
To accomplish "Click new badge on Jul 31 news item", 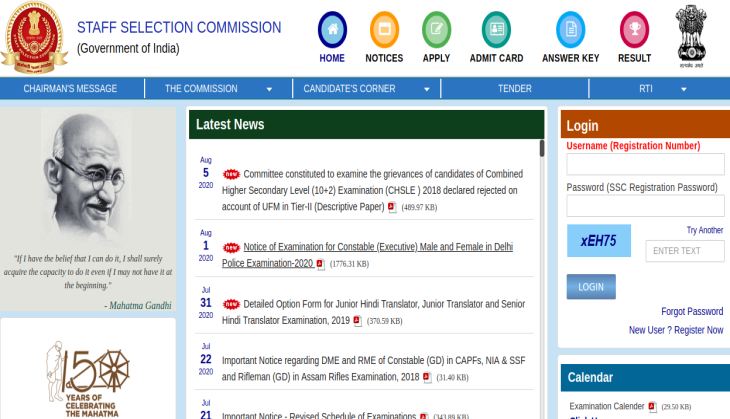I will point(231,304).
